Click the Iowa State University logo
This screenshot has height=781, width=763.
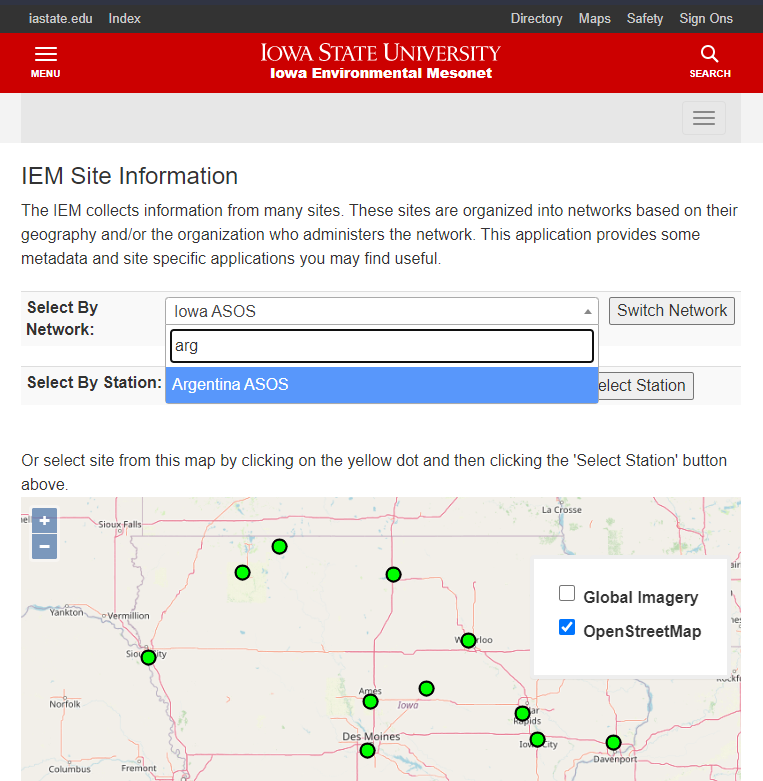[x=381, y=52]
